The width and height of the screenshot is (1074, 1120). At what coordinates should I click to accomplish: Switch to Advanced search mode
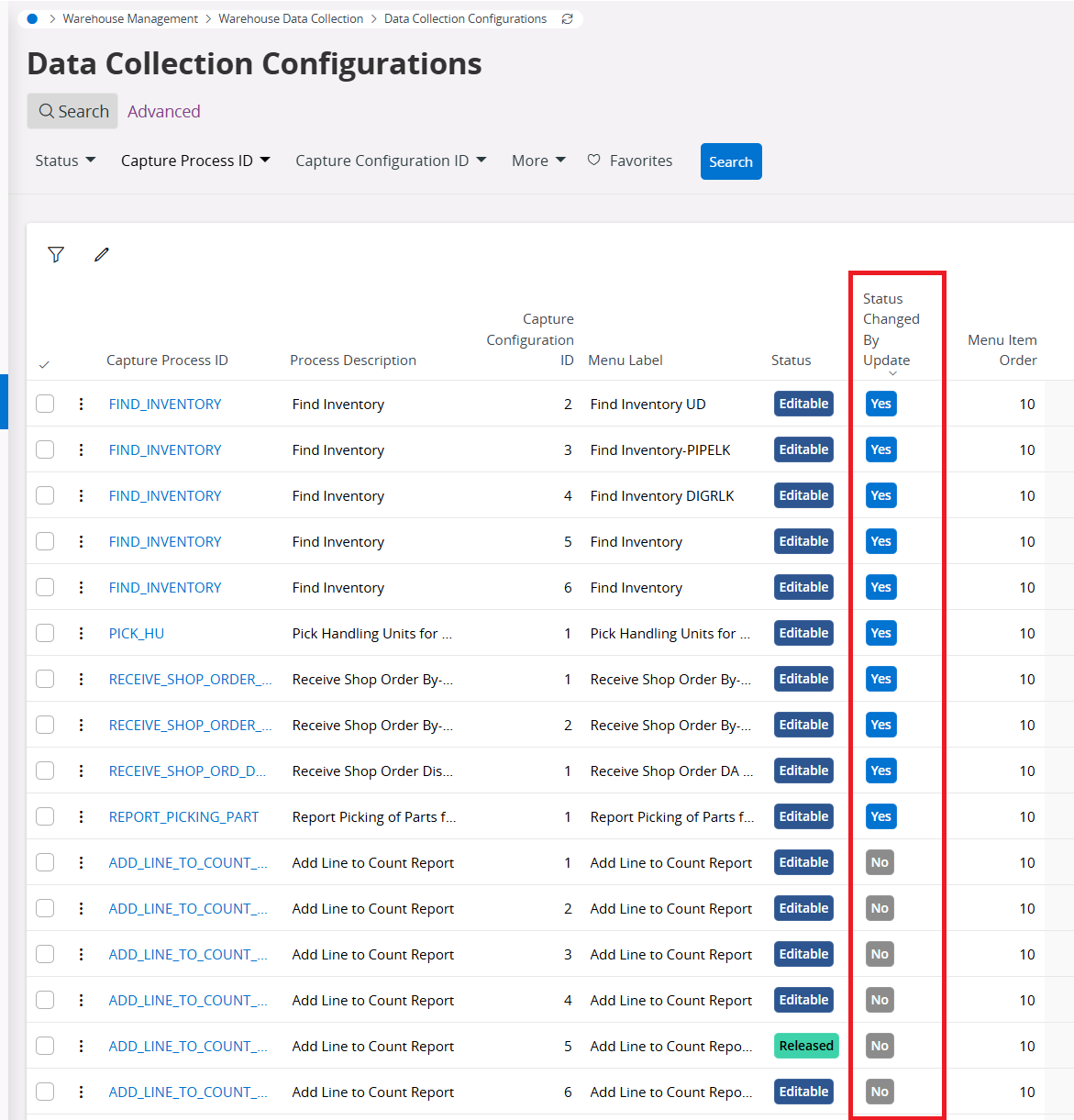click(x=163, y=111)
